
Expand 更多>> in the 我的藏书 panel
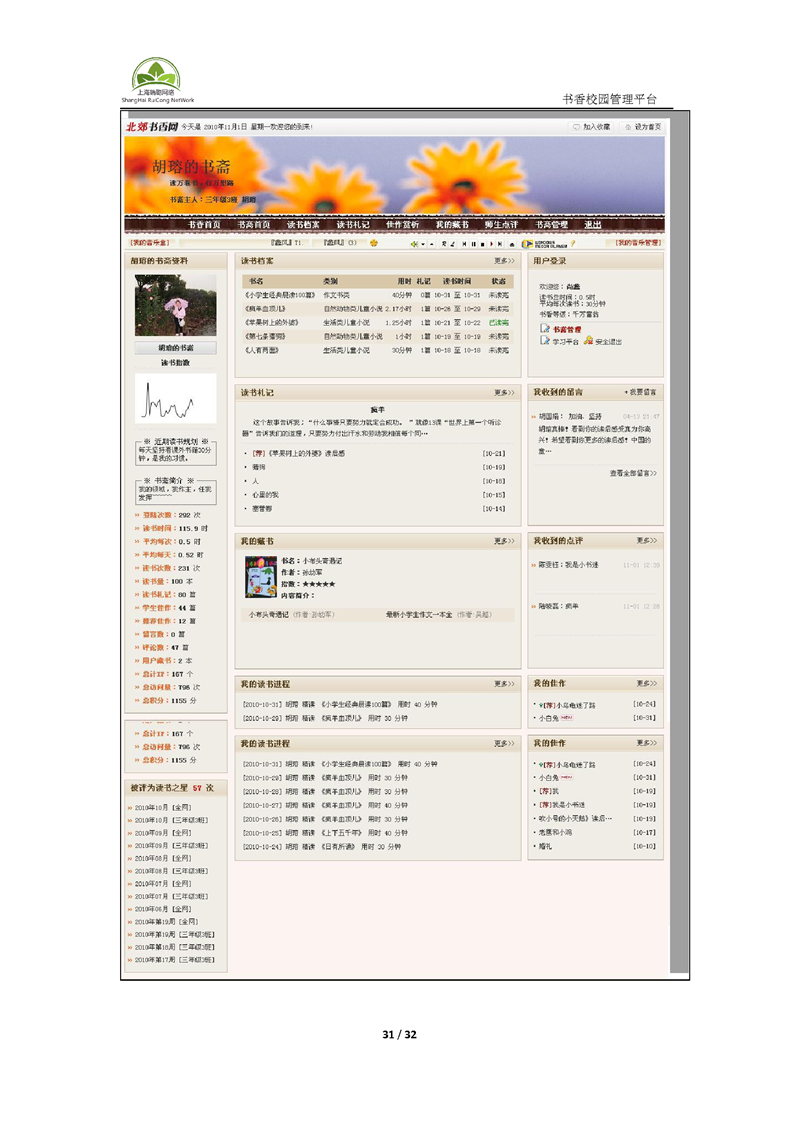coord(504,541)
